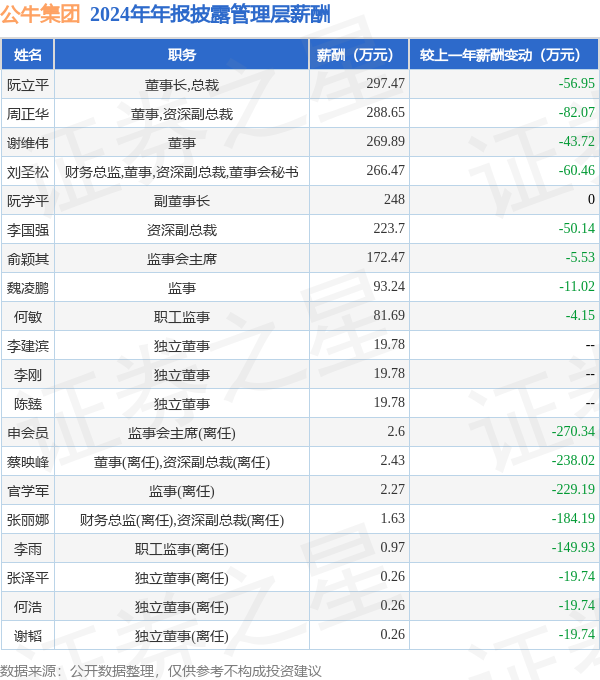Select the name 魏凌鹏
The width and height of the screenshot is (600, 680).
pyautogui.click(x=28, y=288)
